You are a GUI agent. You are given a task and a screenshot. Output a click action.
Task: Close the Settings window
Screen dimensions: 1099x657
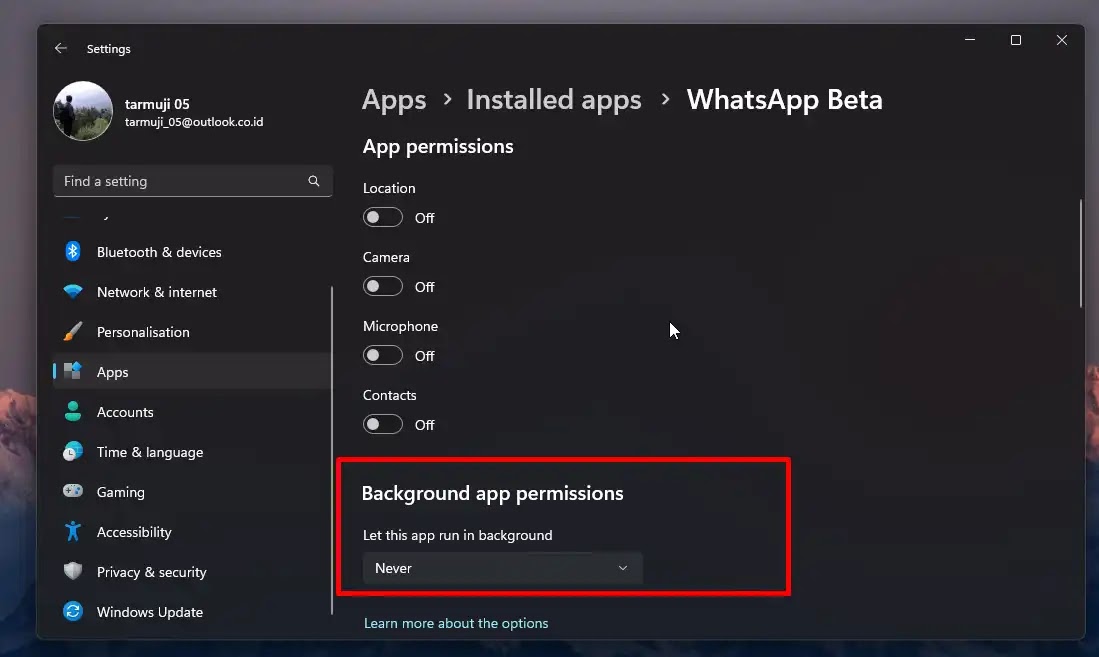1062,40
